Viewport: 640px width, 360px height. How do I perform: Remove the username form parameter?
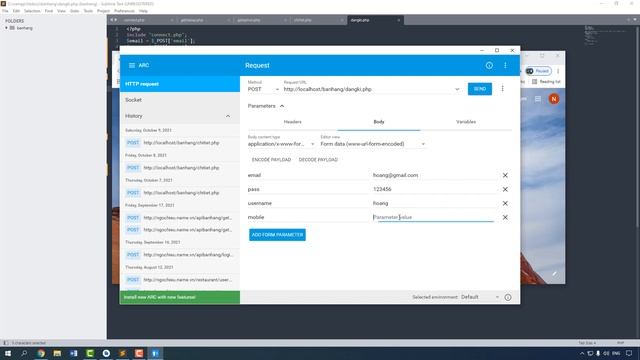[x=505, y=203]
